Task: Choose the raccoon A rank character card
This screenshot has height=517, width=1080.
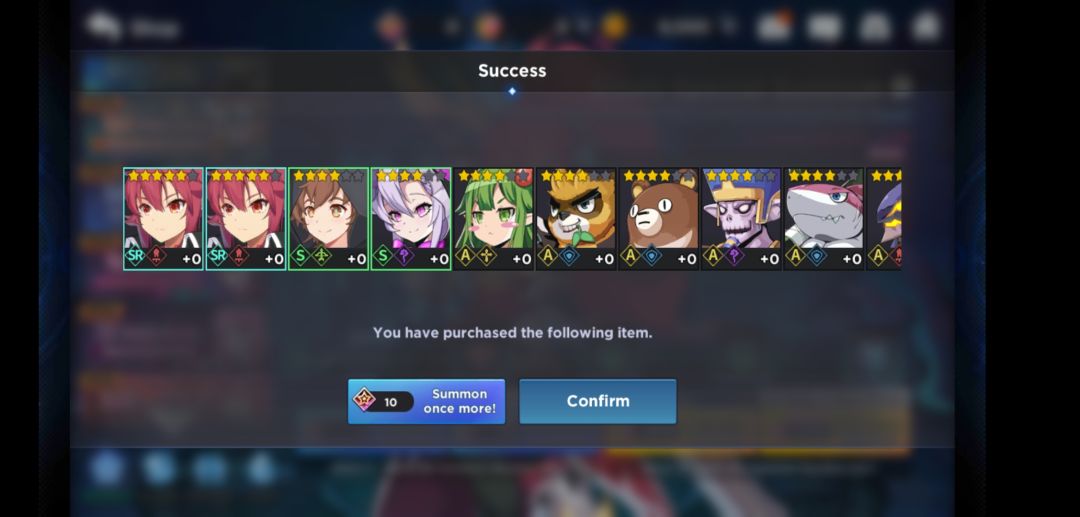Action: [x=577, y=219]
